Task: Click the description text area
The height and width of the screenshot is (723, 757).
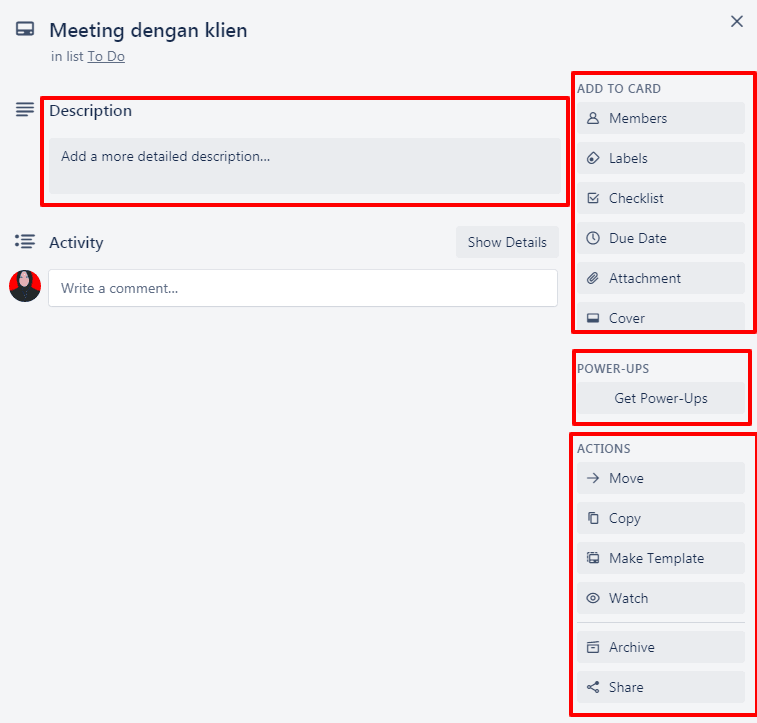Action: [305, 165]
